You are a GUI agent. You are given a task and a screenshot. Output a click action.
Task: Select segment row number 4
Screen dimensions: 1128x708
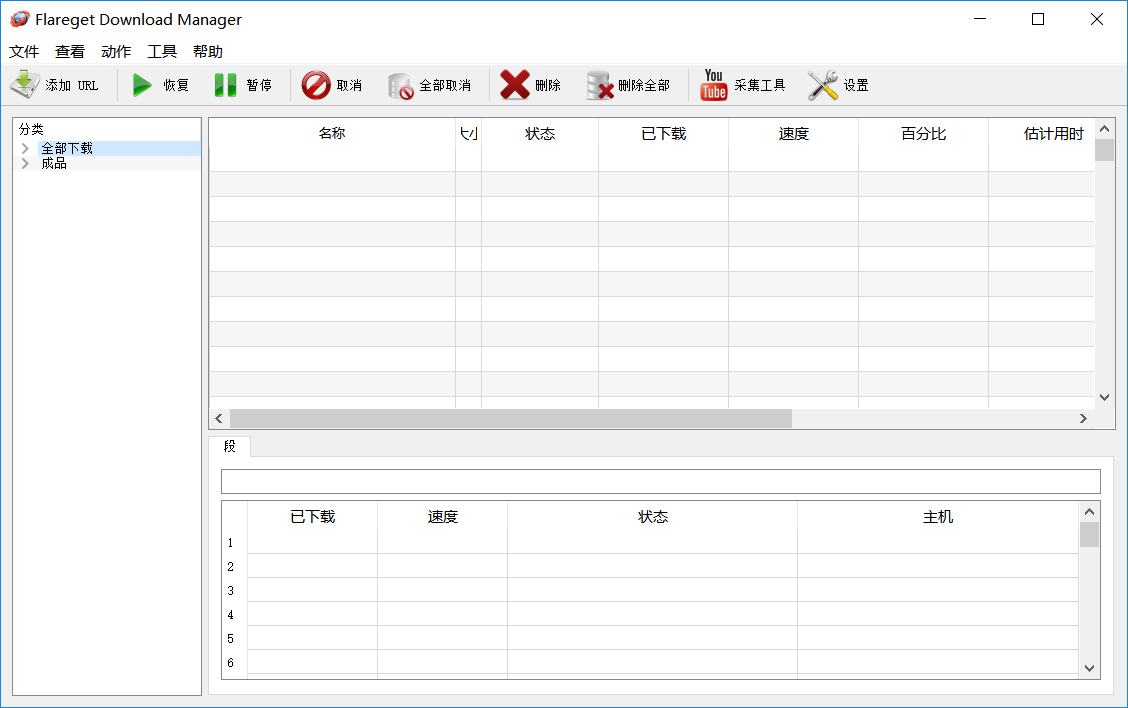pyautogui.click(x=230, y=615)
